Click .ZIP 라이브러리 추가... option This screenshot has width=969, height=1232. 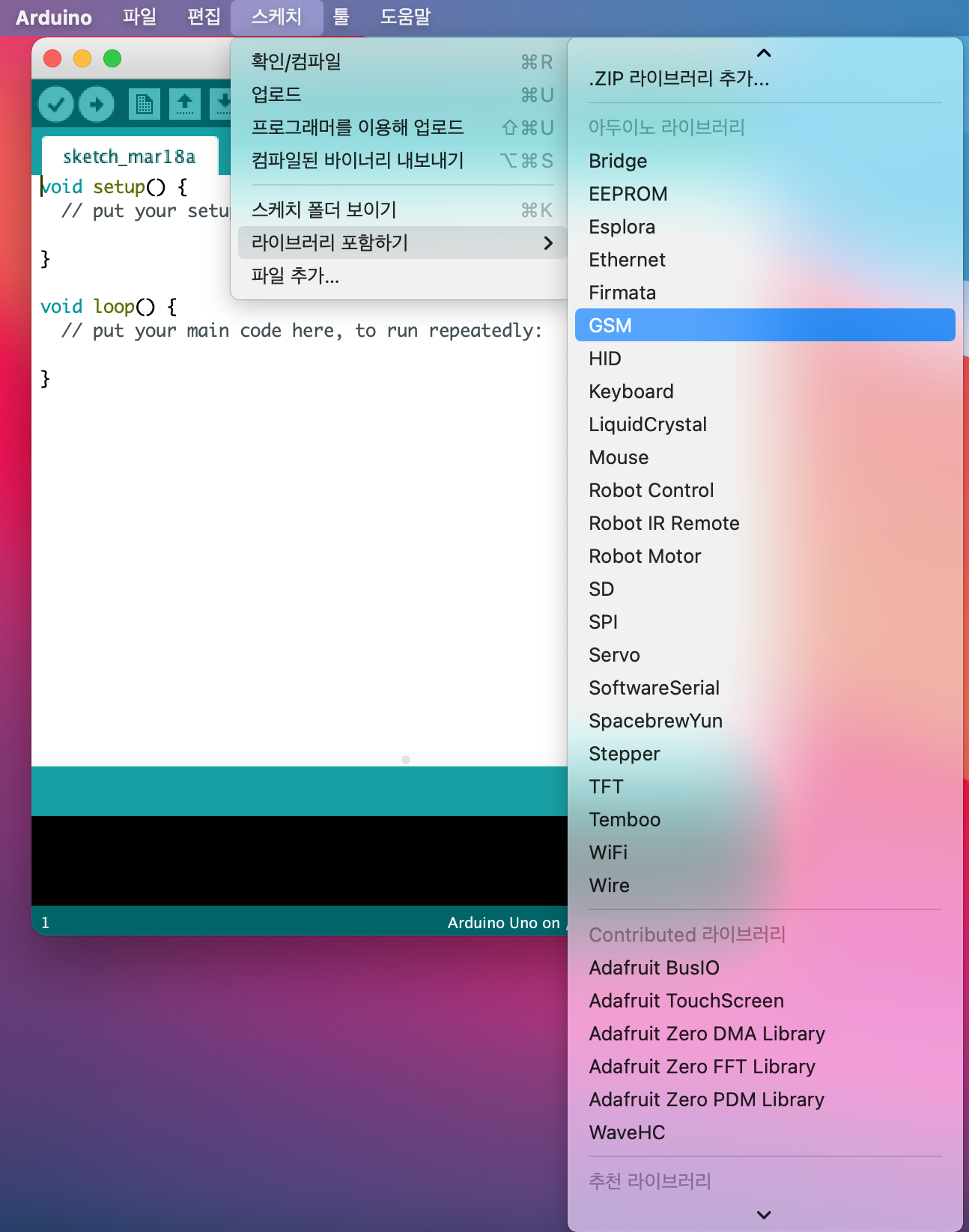tap(765, 78)
